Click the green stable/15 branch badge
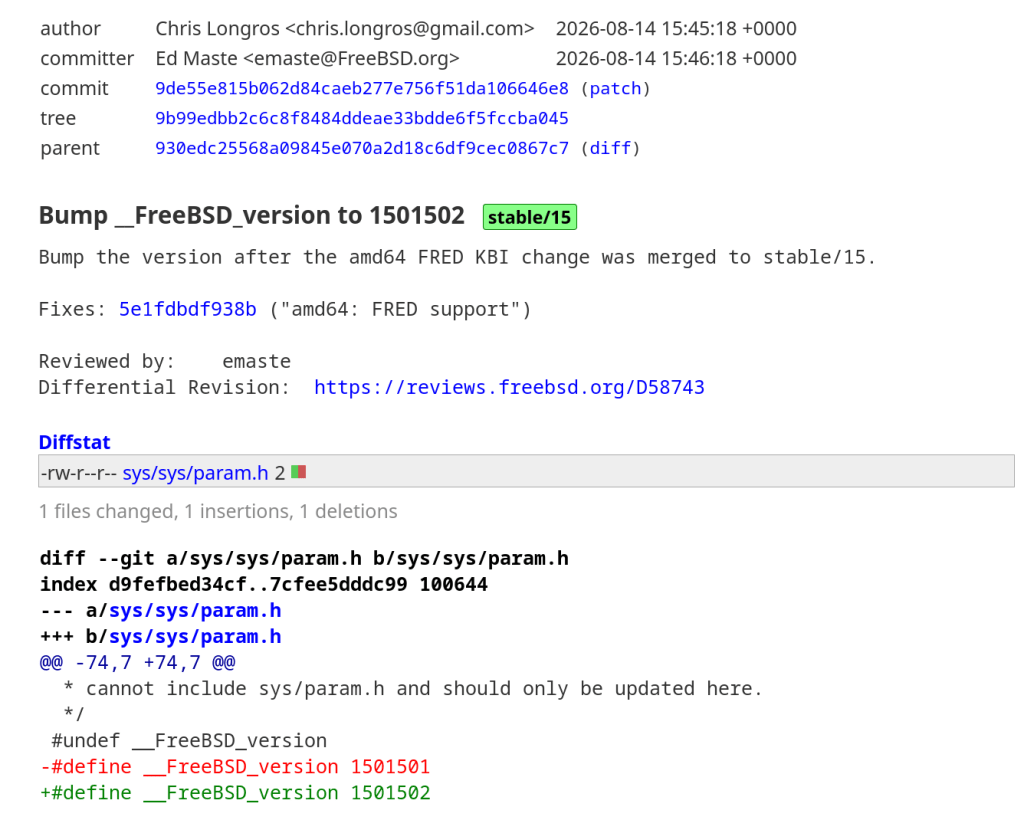The width and height of the screenshot is (1024, 820). (x=530, y=217)
